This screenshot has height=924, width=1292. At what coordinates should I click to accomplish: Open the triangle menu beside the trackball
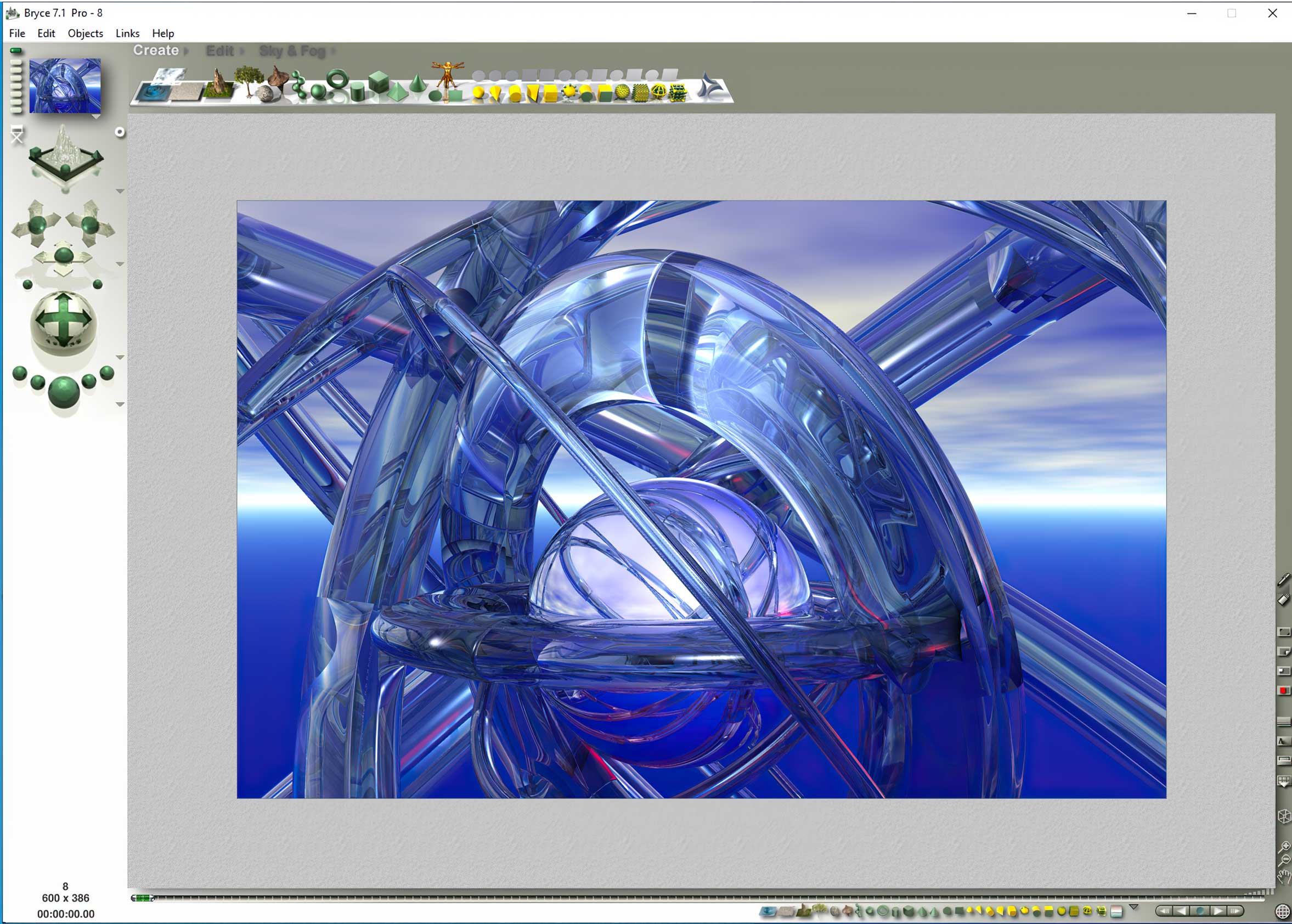120,357
